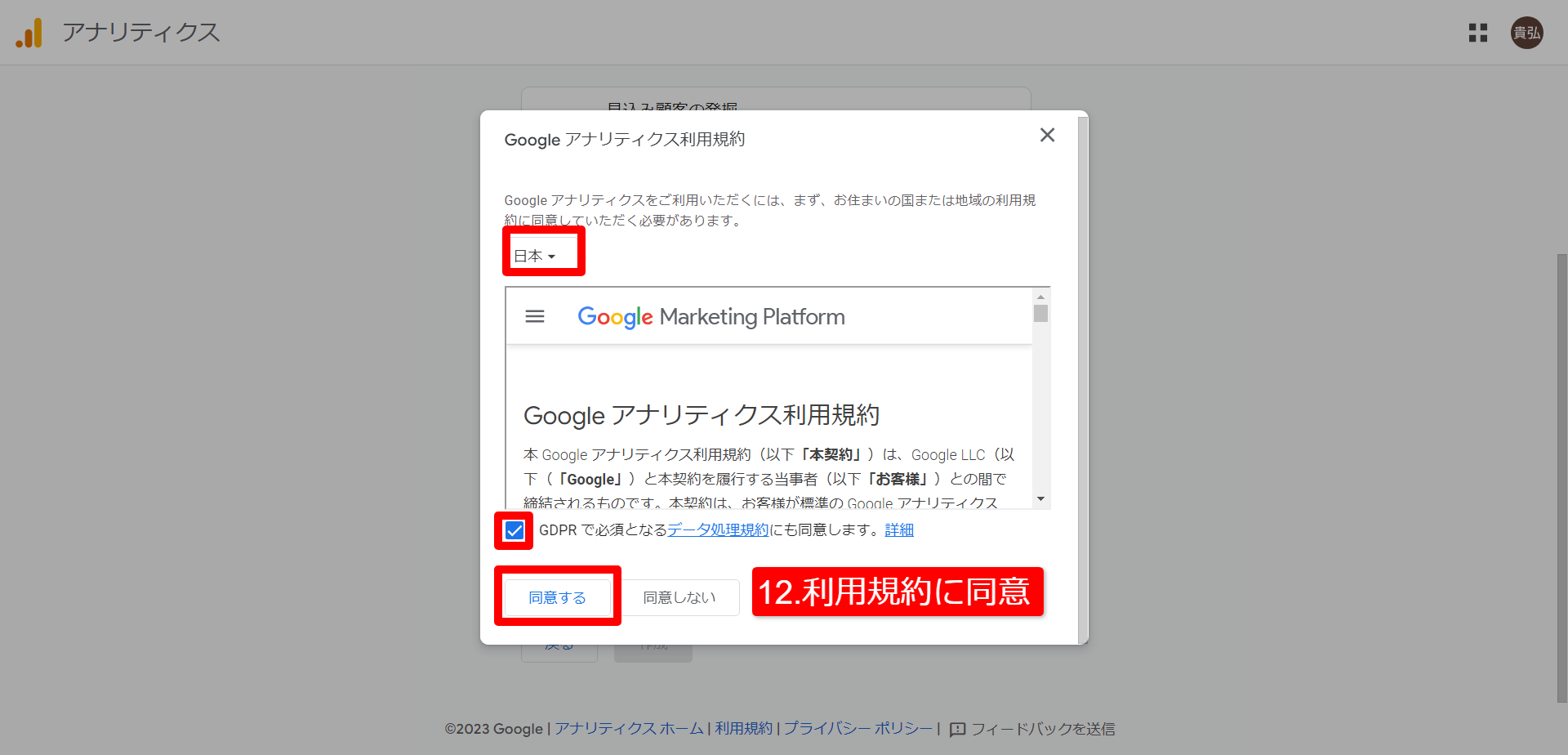Click the terms frame scrollbar thumb
The height and width of the screenshot is (755, 1568).
[1040, 314]
